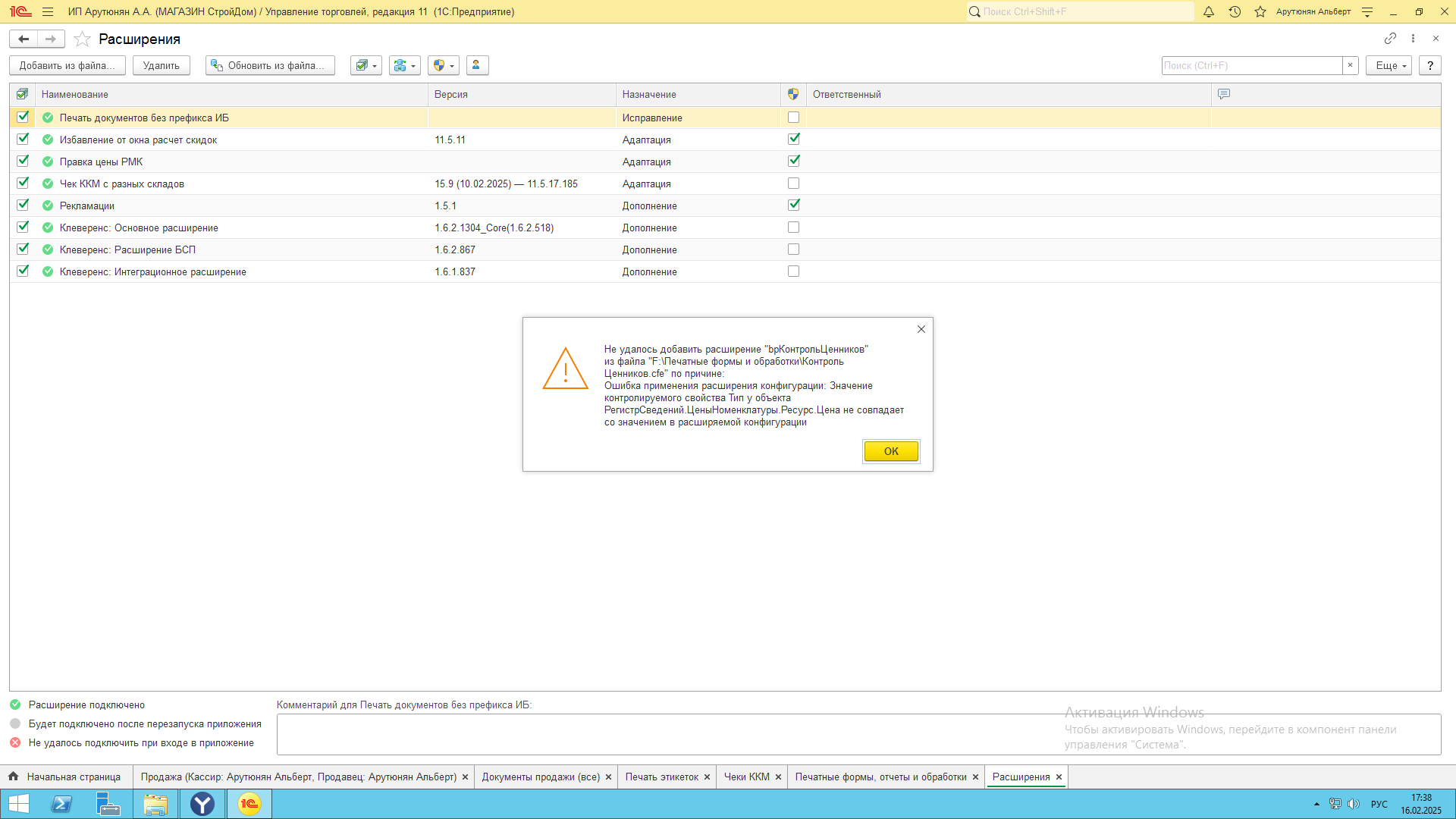Click the network tray icon

(1335, 804)
